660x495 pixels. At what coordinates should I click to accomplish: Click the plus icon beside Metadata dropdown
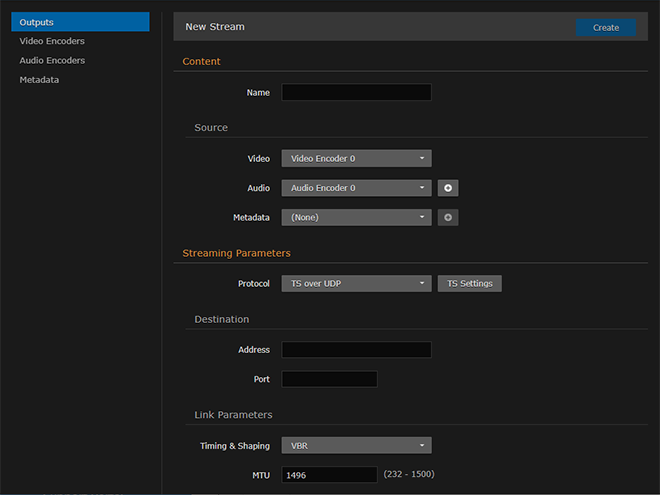point(448,217)
